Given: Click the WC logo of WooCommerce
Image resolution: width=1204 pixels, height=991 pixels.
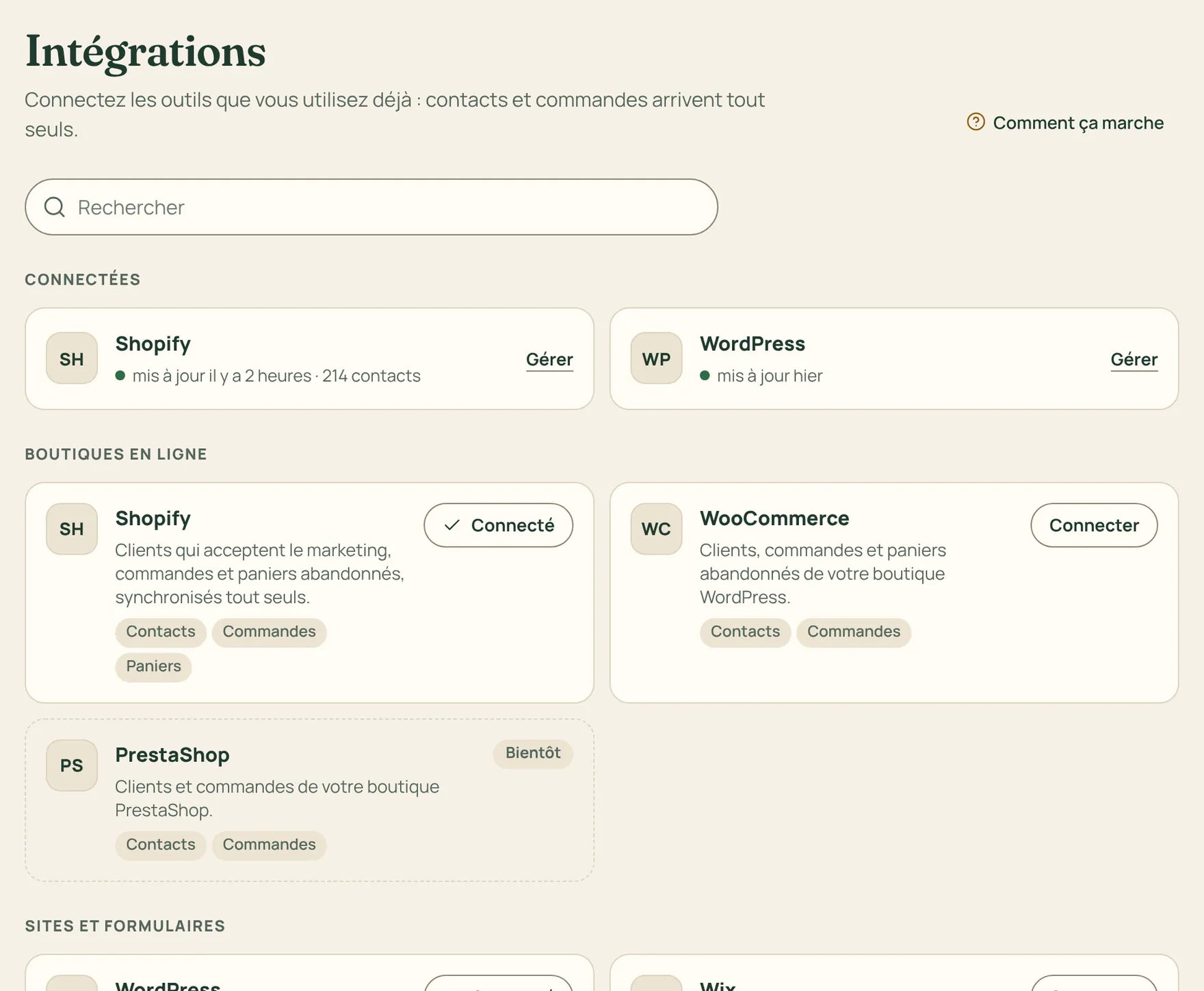Looking at the screenshot, I should pyautogui.click(x=656, y=529).
